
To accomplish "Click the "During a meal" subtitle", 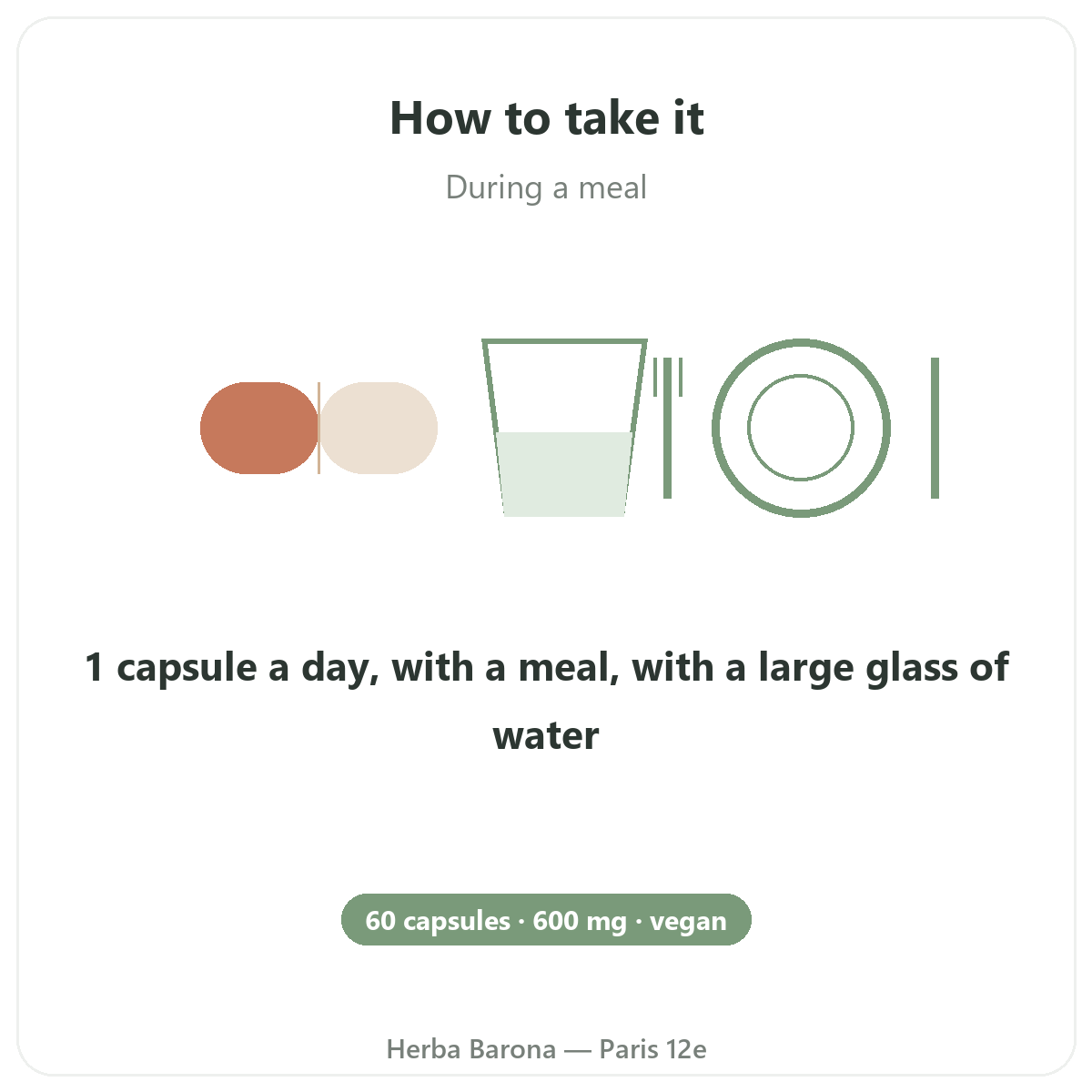I will 547,187.
